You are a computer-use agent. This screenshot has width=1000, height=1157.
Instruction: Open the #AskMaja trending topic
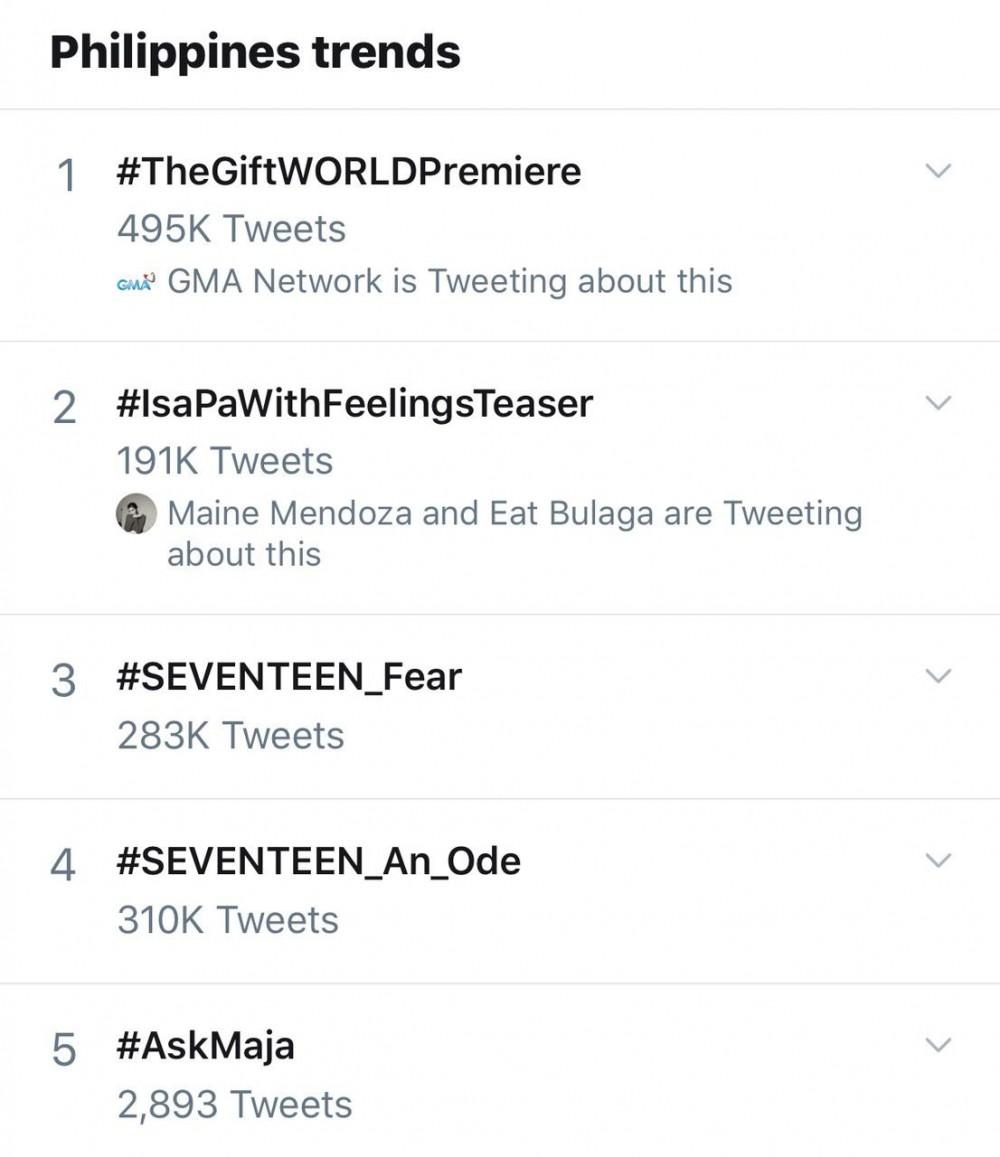(x=205, y=1046)
